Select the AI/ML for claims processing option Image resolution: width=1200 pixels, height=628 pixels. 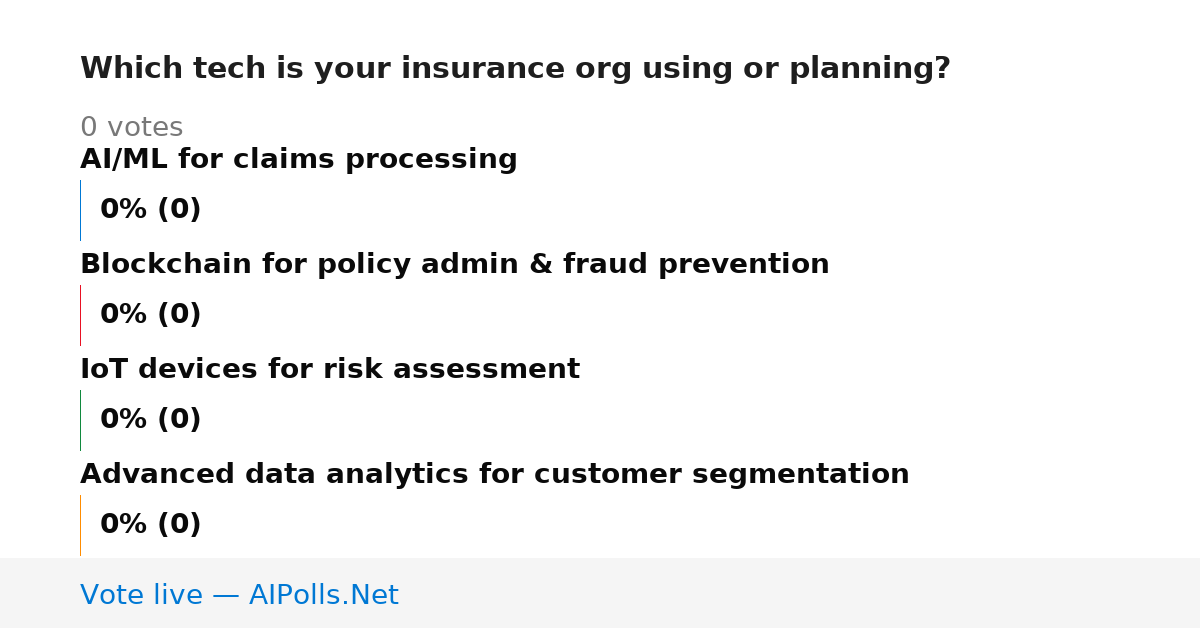click(x=299, y=160)
